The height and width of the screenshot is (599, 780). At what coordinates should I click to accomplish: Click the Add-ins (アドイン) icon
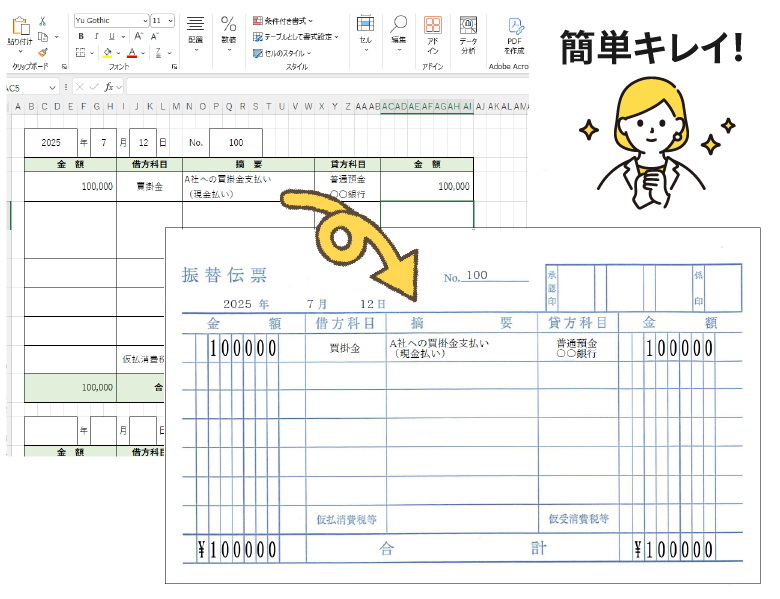[432, 25]
